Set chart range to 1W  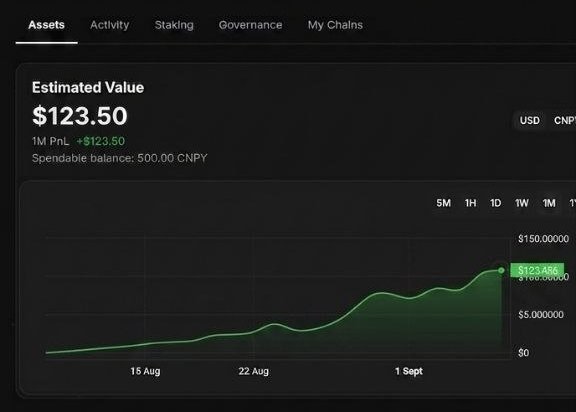(522, 203)
